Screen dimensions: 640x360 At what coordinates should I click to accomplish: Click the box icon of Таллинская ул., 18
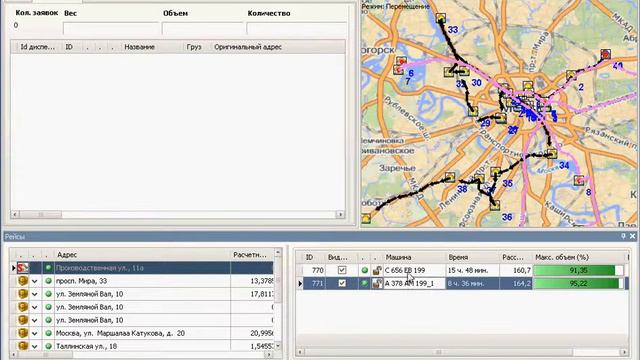tap(23, 346)
